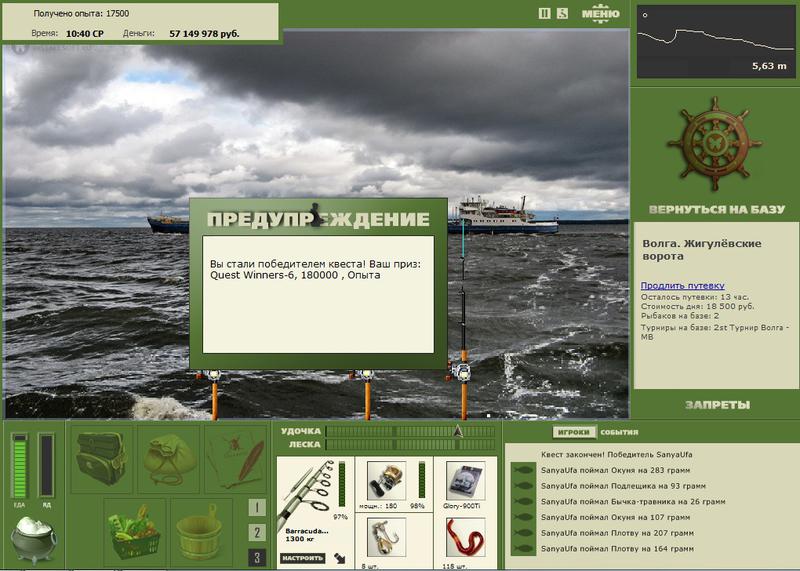800x571 pixels.
Task: Click 'Осталось путевки: 13 час.' text
Action: (x=694, y=297)
